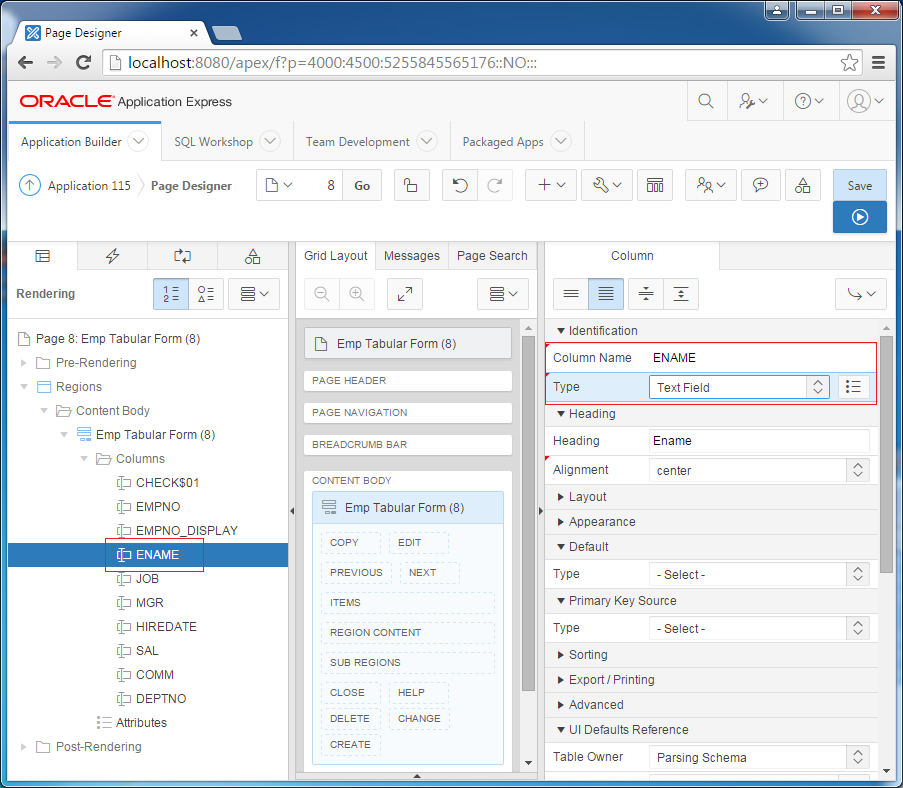The image size is (903, 788).
Task: Open the Type Text Field dropdown
Action: pyautogui.click(x=739, y=387)
